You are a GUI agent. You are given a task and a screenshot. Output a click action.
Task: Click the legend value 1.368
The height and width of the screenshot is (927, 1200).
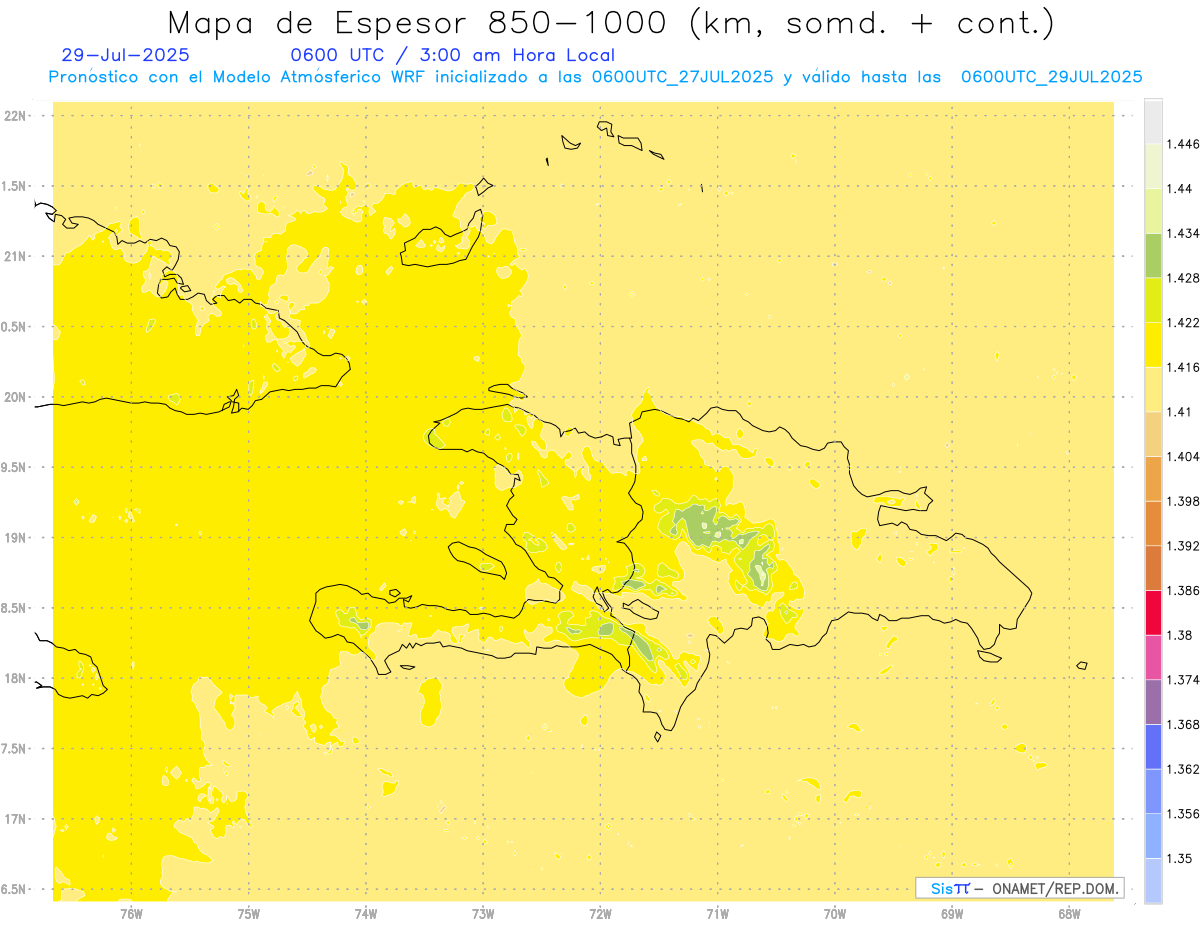1183,724
